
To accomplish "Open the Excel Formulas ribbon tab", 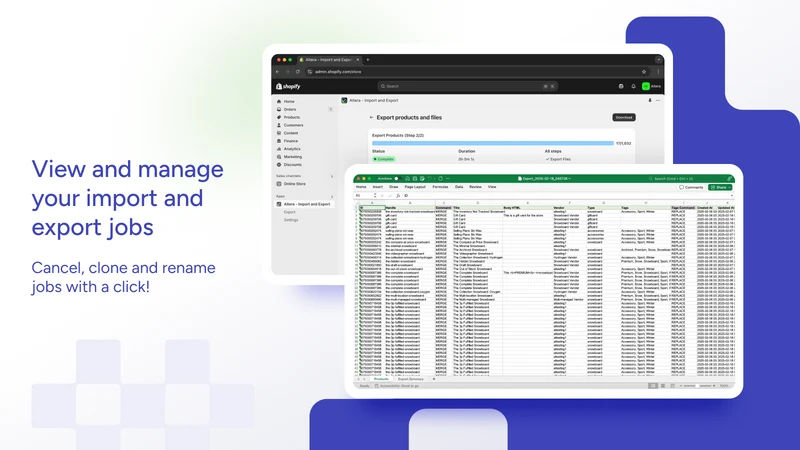I will coord(440,187).
